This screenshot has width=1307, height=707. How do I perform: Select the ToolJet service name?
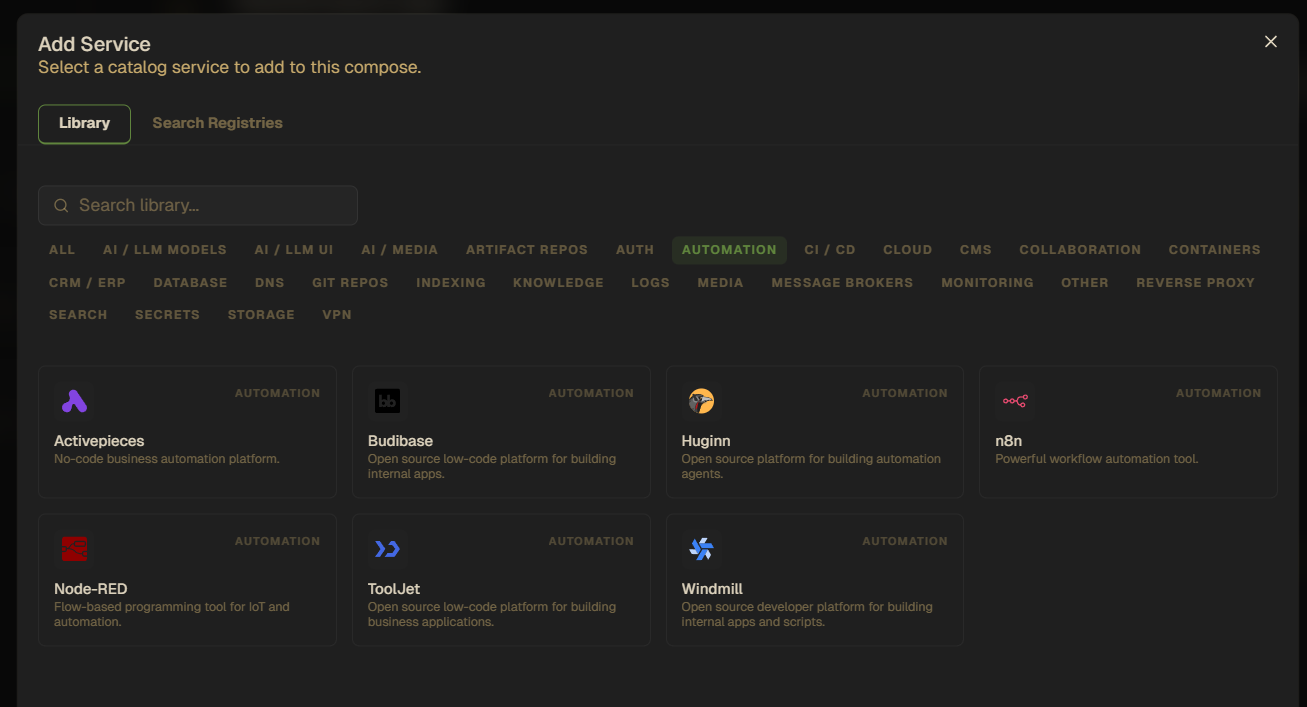pos(394,589)
